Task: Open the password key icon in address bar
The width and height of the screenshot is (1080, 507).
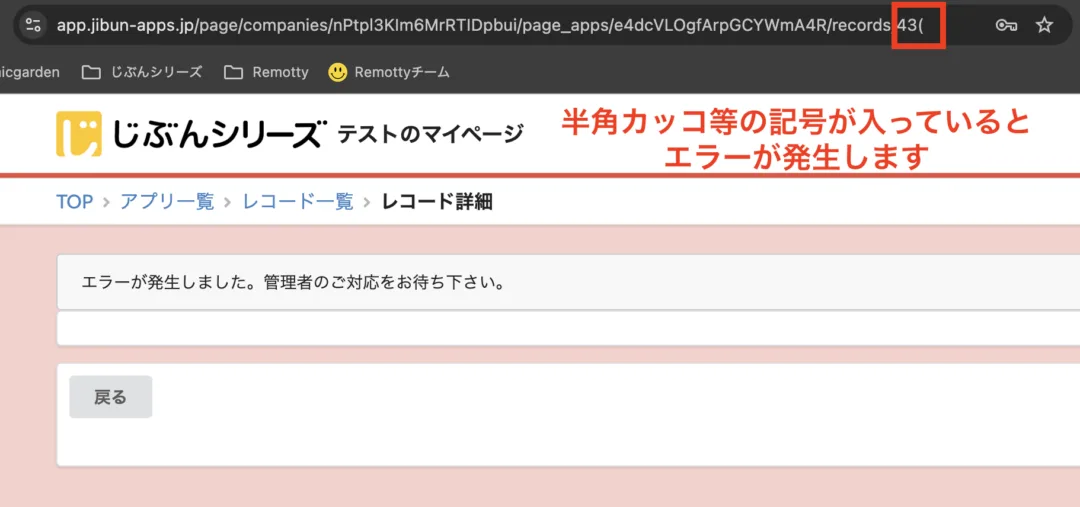Action: [1006, 25]
